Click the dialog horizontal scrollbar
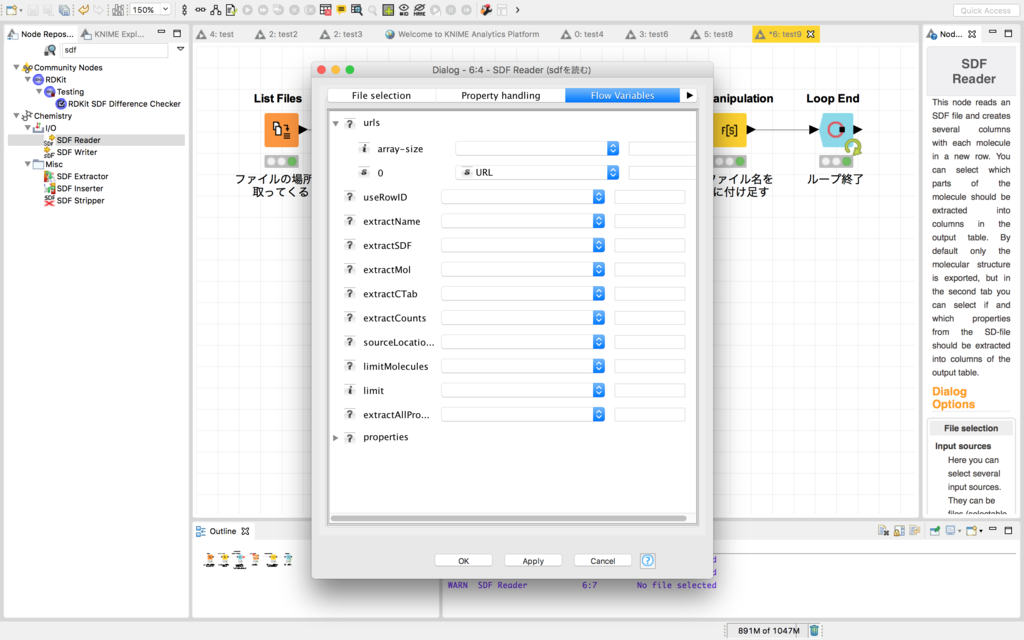This screenshot has height=640, width=1024. click(509, 519)
